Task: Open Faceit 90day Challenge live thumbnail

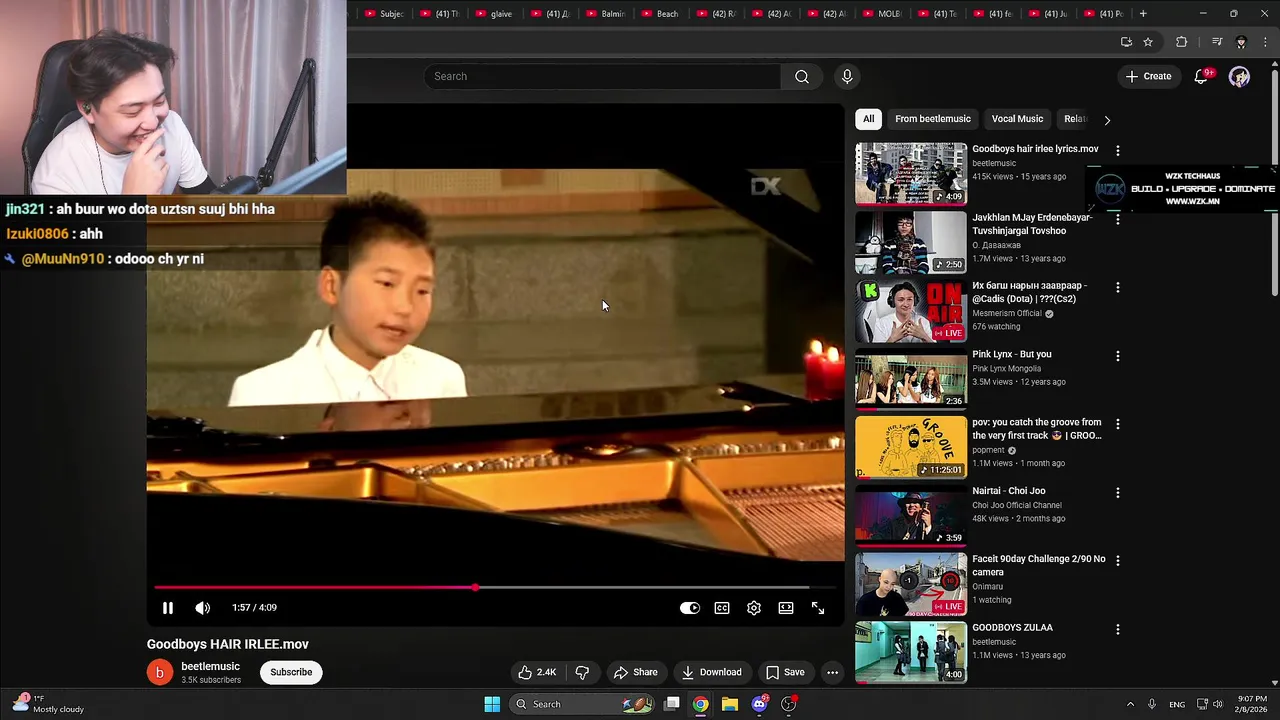Action: 911,584
